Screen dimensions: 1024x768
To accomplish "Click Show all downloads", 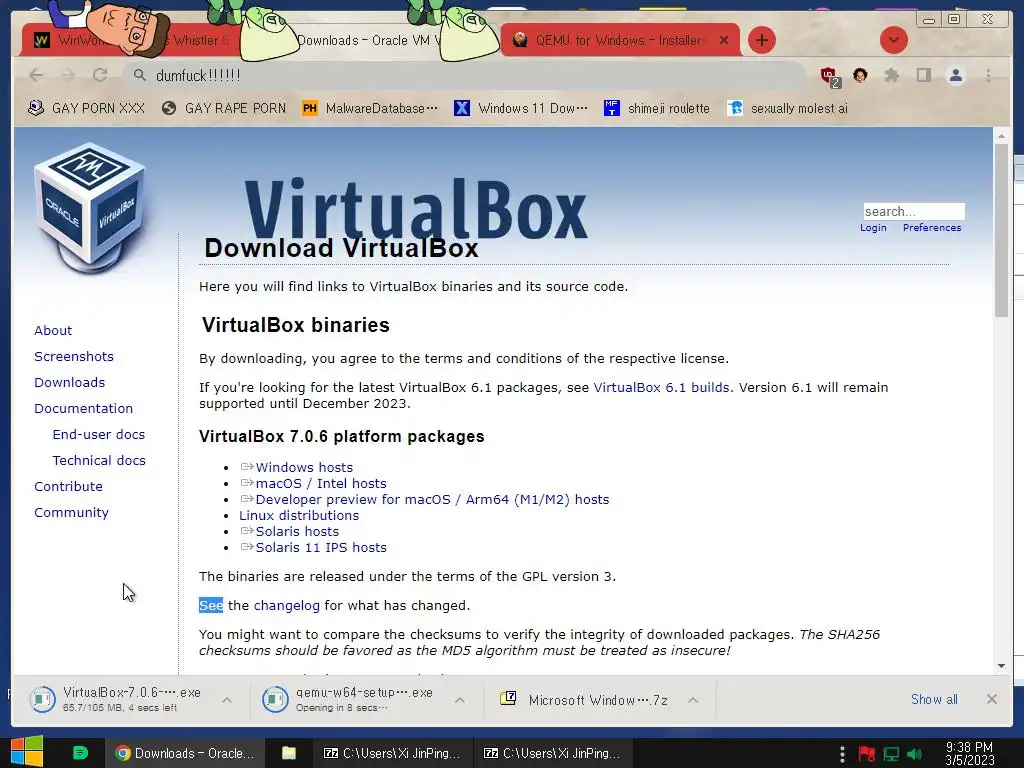I will (x=934, y=699).
